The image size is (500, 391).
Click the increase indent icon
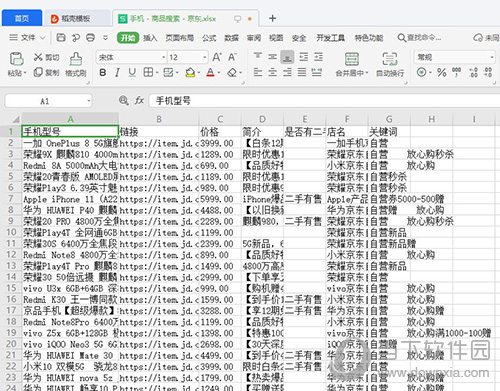point(318,57)
